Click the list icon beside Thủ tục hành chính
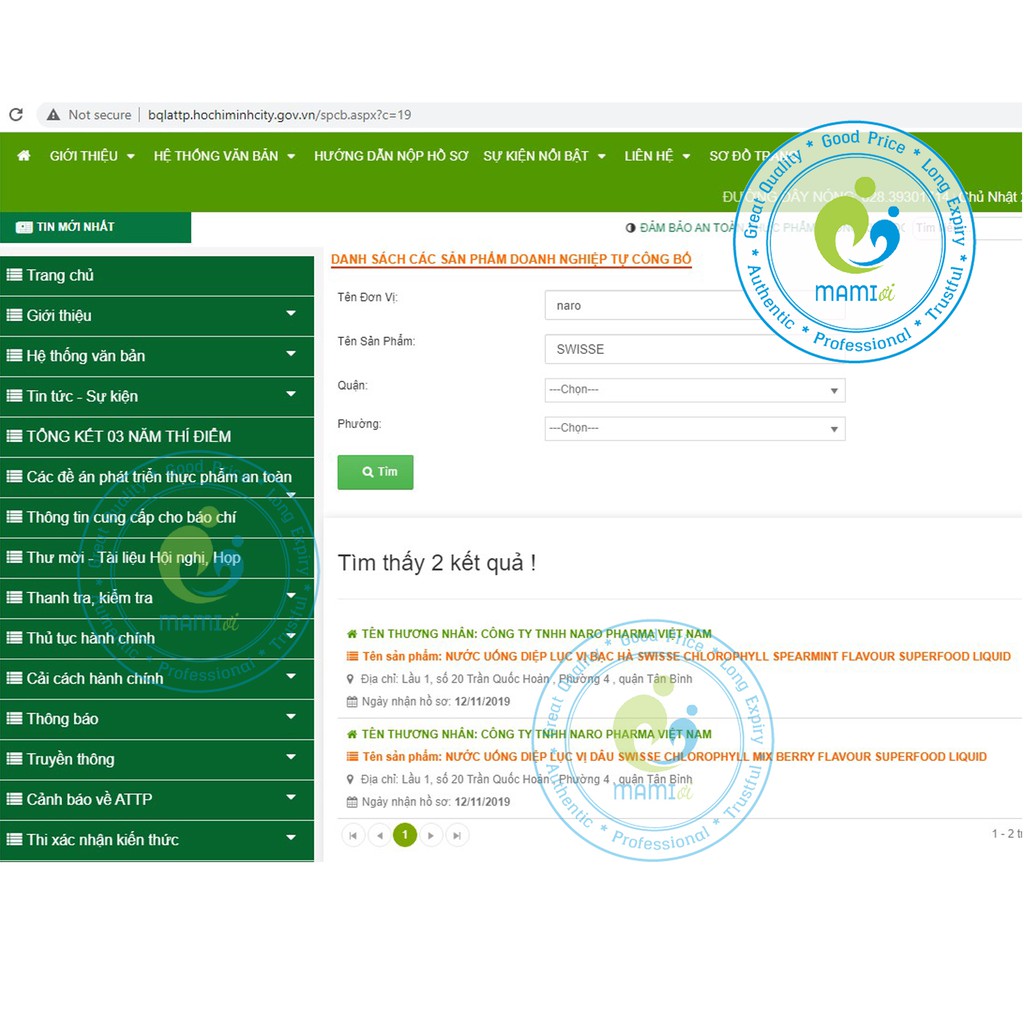Viewport: 1024px width, 1024px height. pyautogui.click(x=14, y=638)
